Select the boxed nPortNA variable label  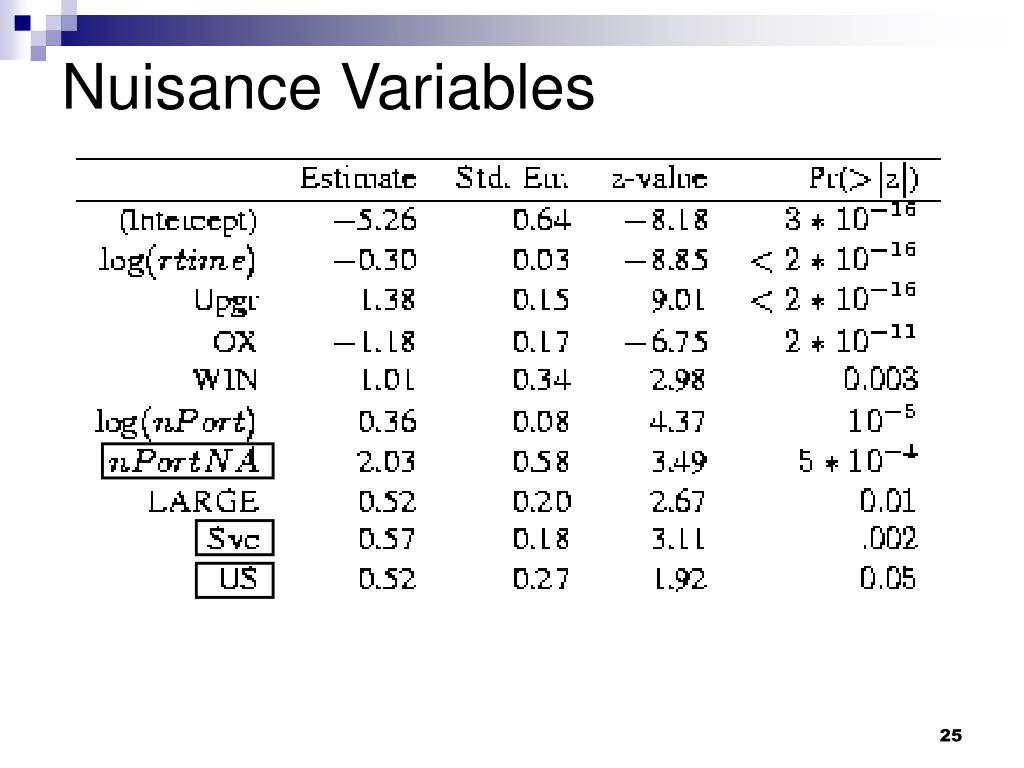pos(187,461)
